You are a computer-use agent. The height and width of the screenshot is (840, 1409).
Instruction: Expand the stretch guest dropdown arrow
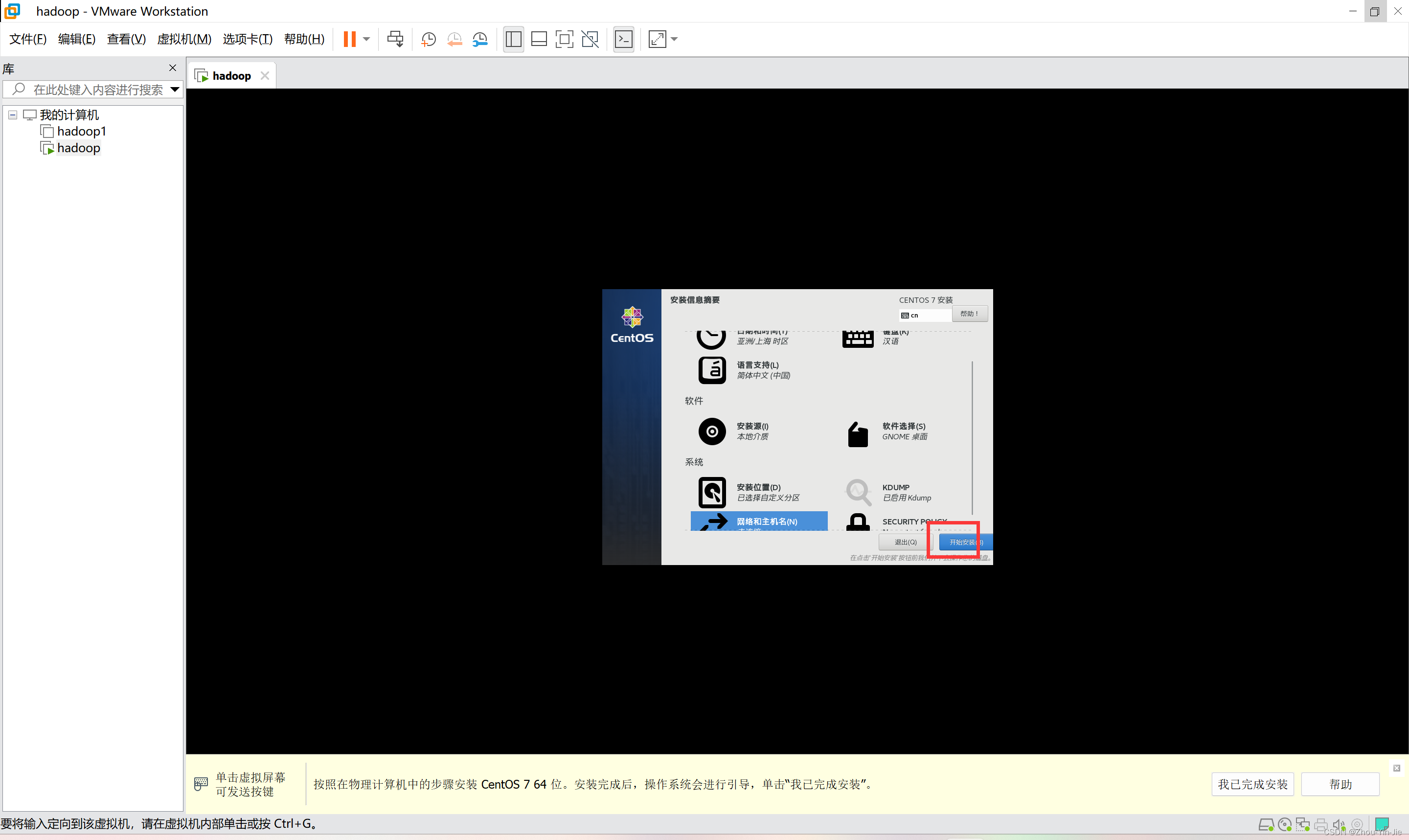(x=674, y=39)
